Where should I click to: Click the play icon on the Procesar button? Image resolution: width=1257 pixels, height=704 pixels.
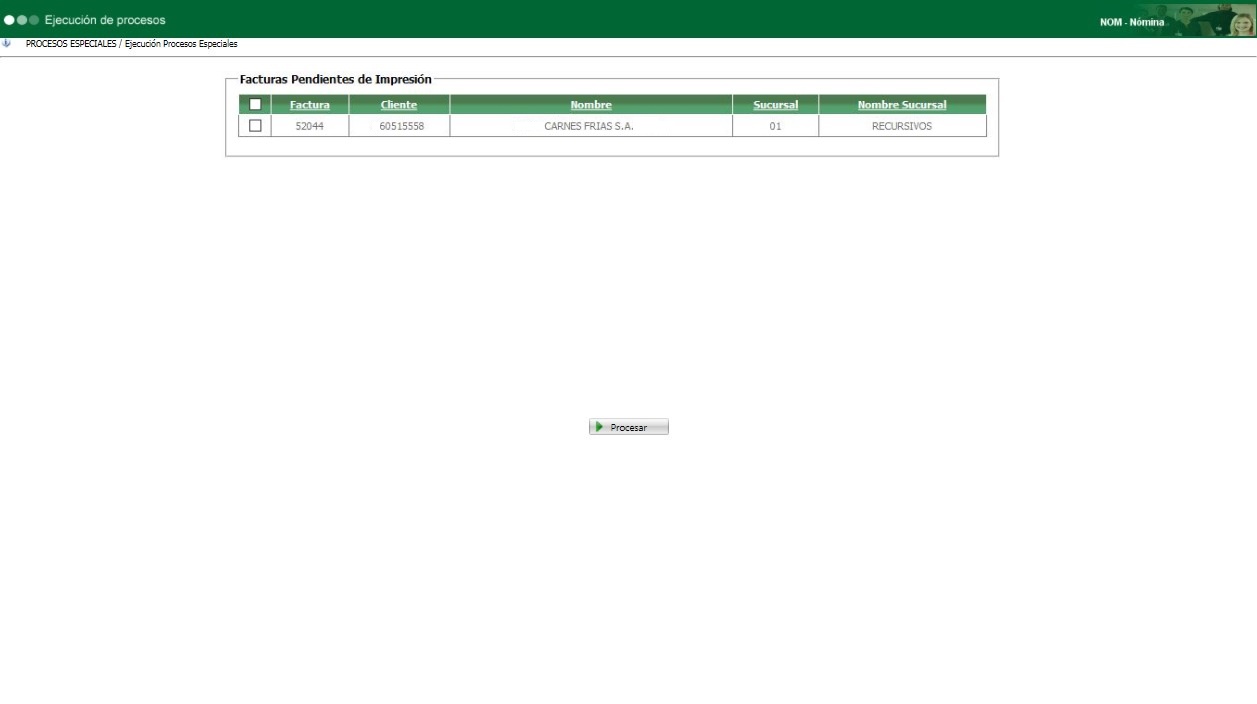(600, 426)
